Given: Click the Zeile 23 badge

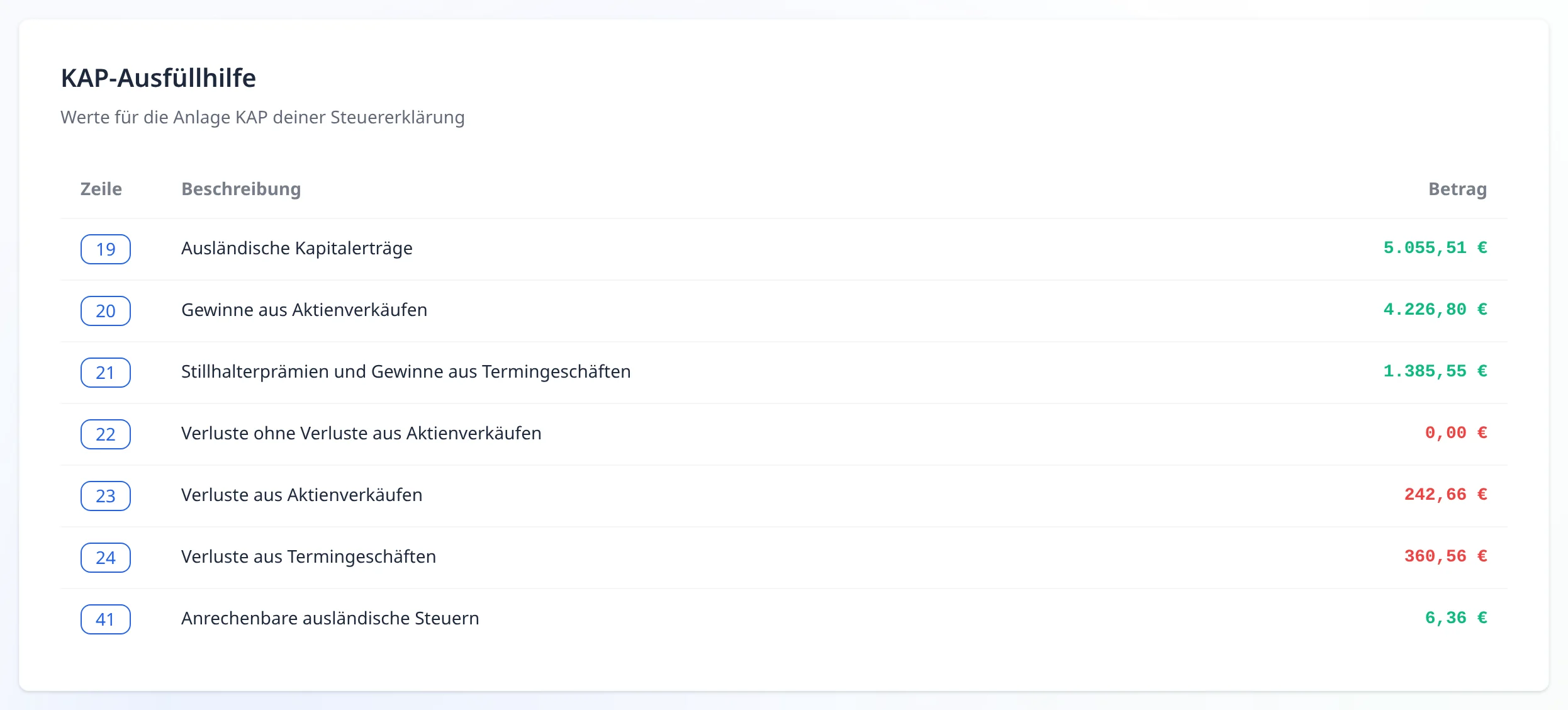Looking at the screenshot, I should click(106, 496).
